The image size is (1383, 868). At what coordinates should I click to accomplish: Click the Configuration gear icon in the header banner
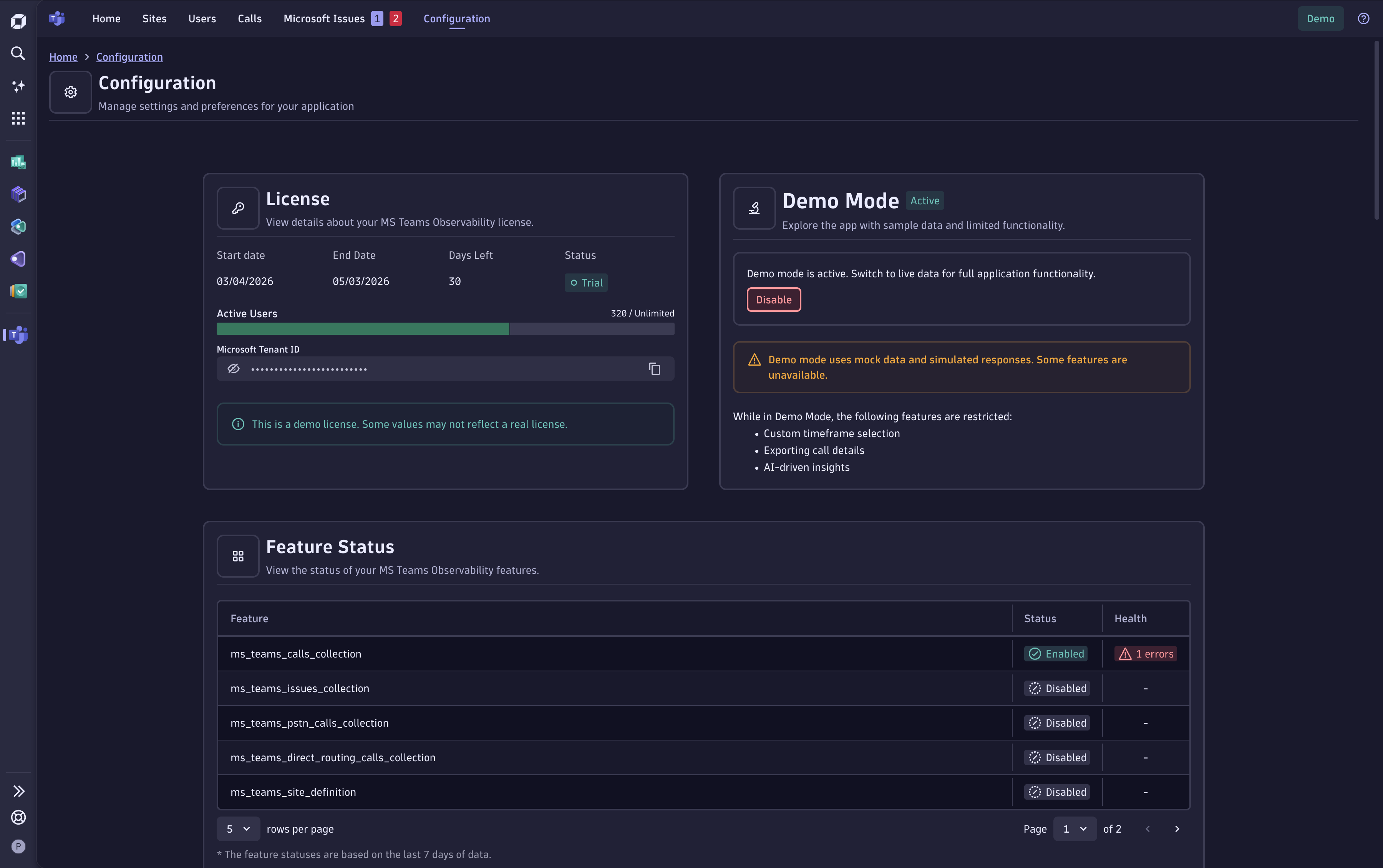click(70, 92)
